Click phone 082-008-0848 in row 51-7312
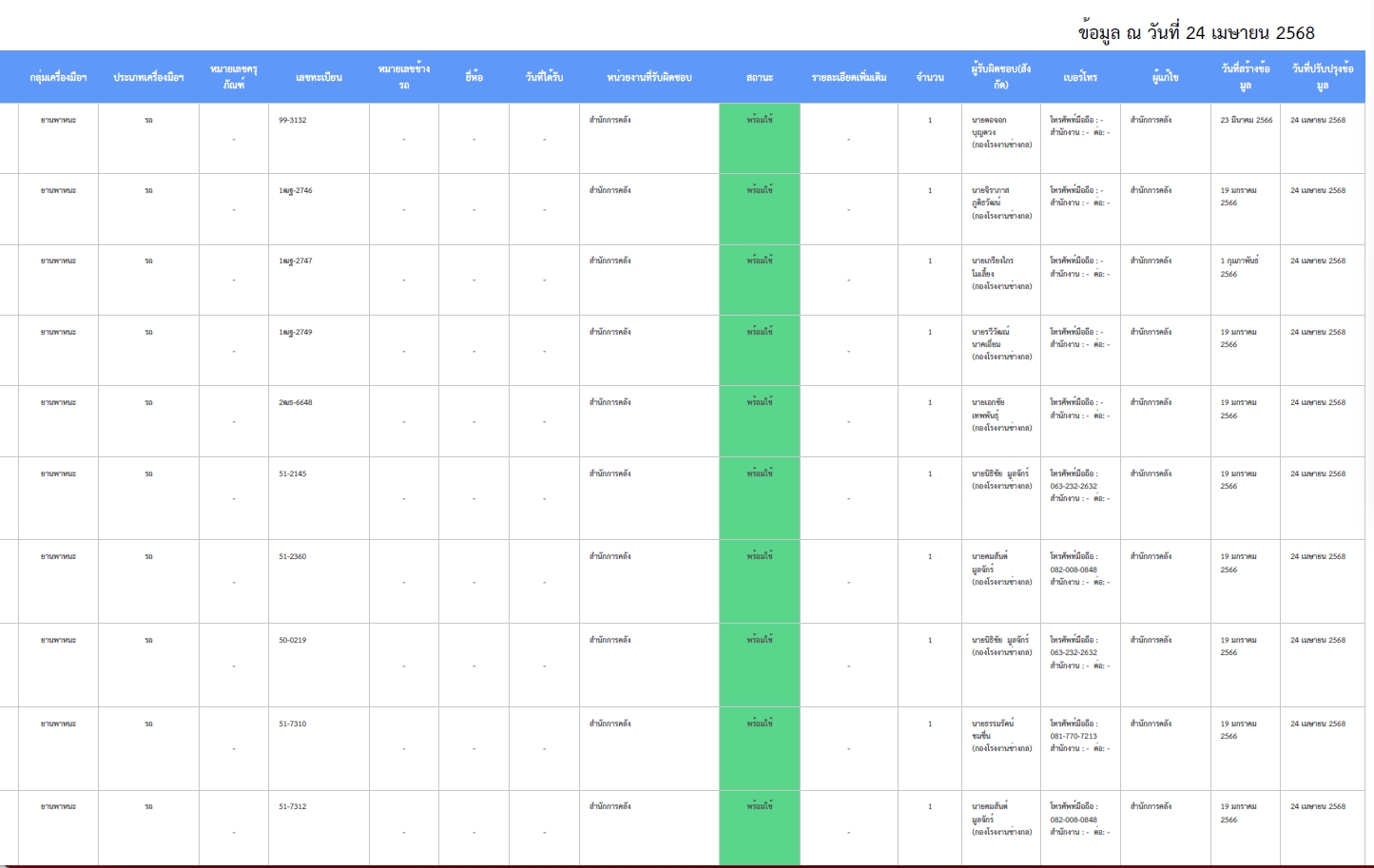1374x868 pixels. [x=1074, y=820]
